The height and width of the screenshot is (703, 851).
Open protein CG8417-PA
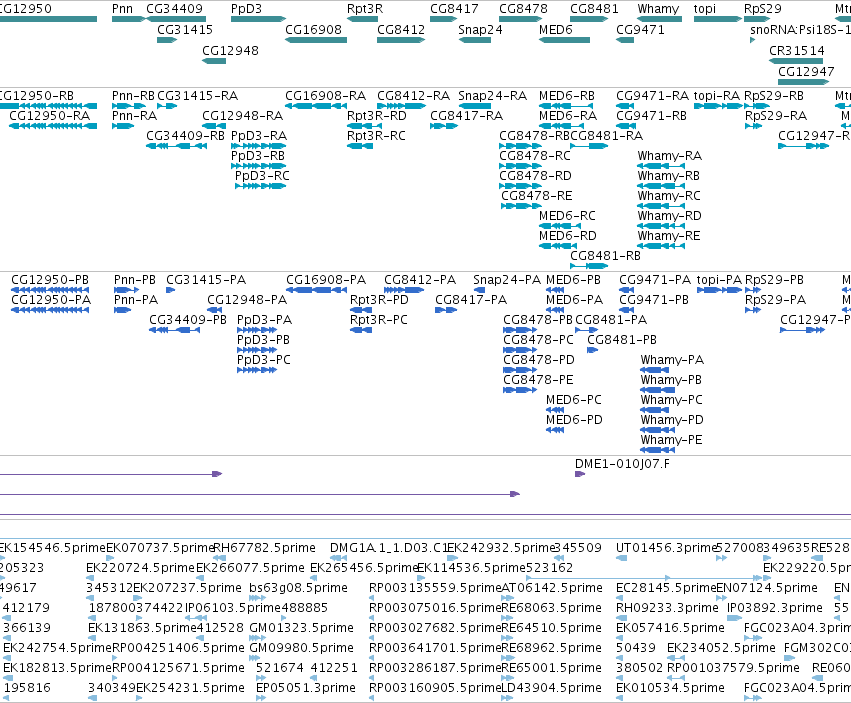471,300
